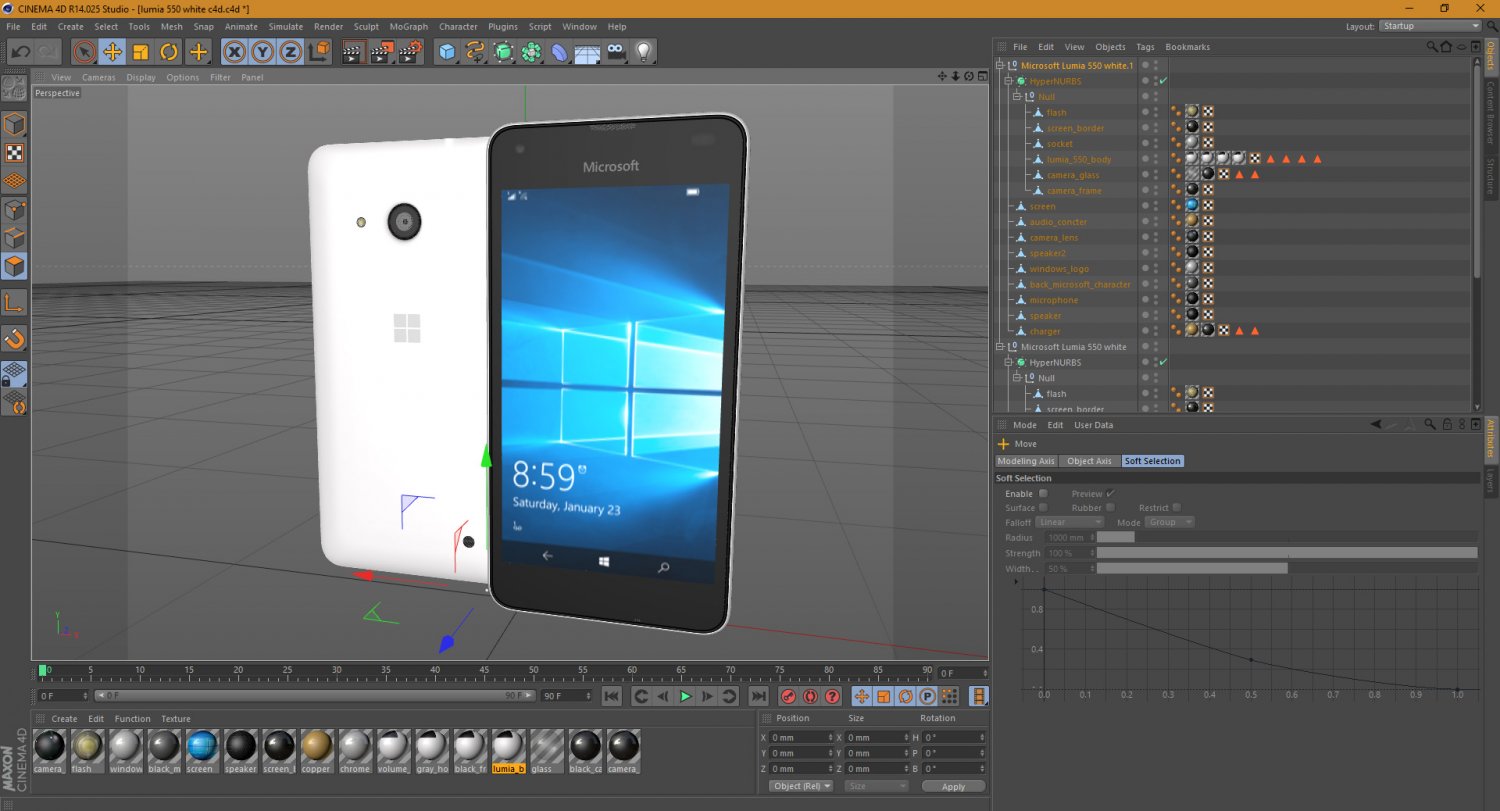Select the Rotate tool in the top toolbar
Viewport: 1500px width, 811px height.
(169, 52)
